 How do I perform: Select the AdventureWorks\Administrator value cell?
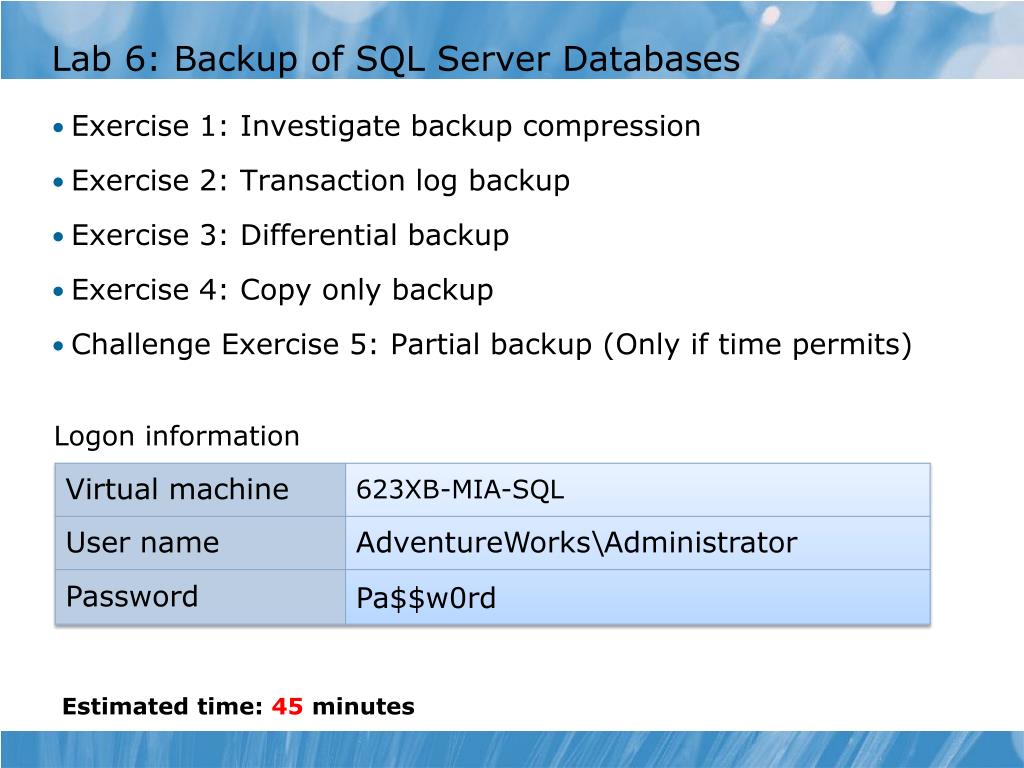tap(638, 543)
